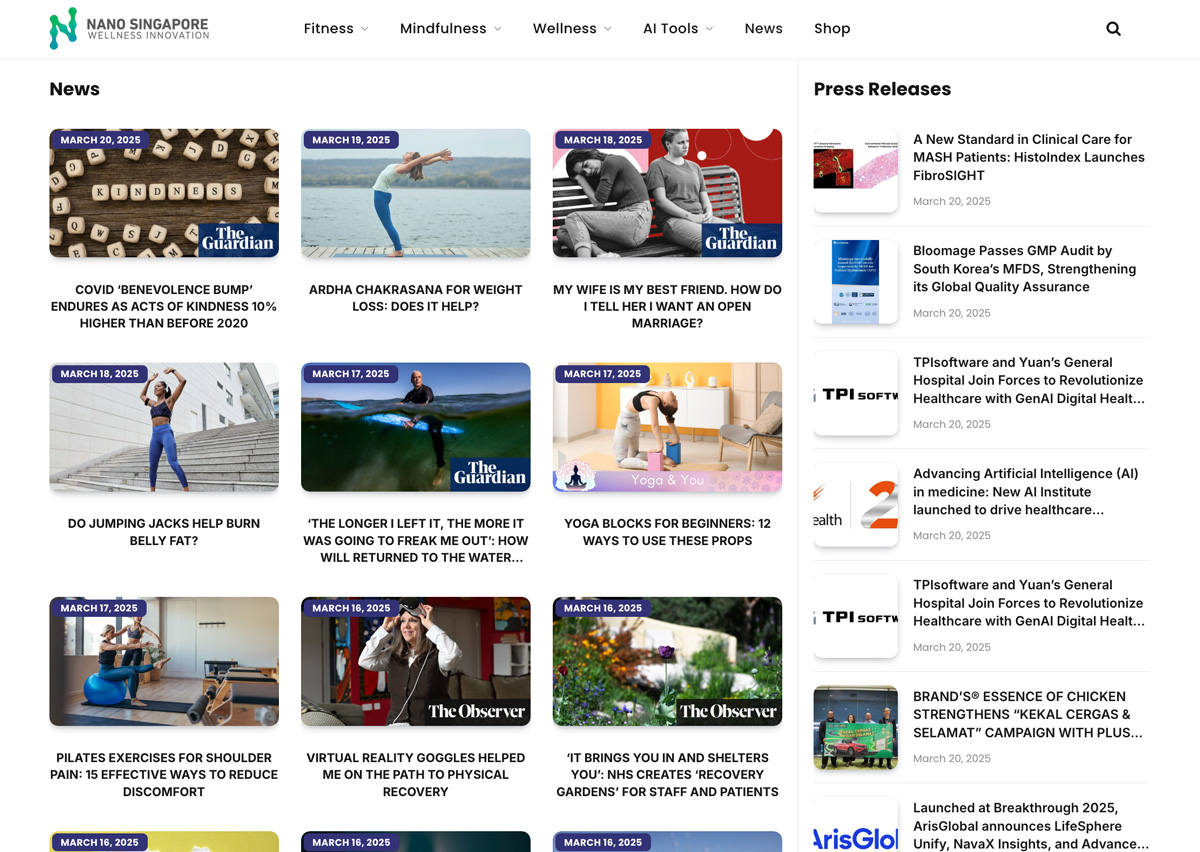Open the jumping jacks stairs photo thumbnail
This screenshot has width=1200, height=852.
[x=164, y=427]
